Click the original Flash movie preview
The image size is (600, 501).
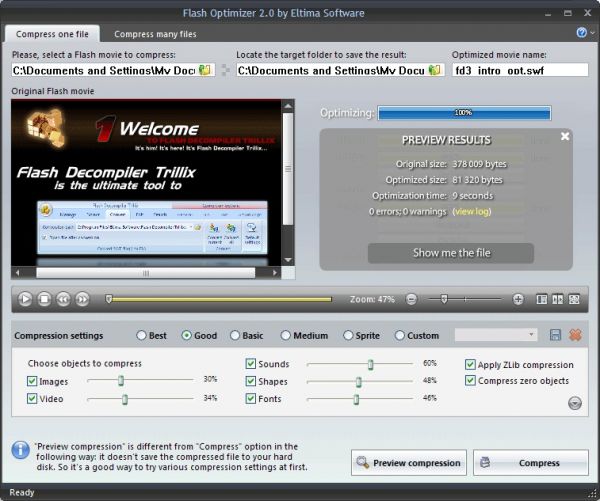146,183
